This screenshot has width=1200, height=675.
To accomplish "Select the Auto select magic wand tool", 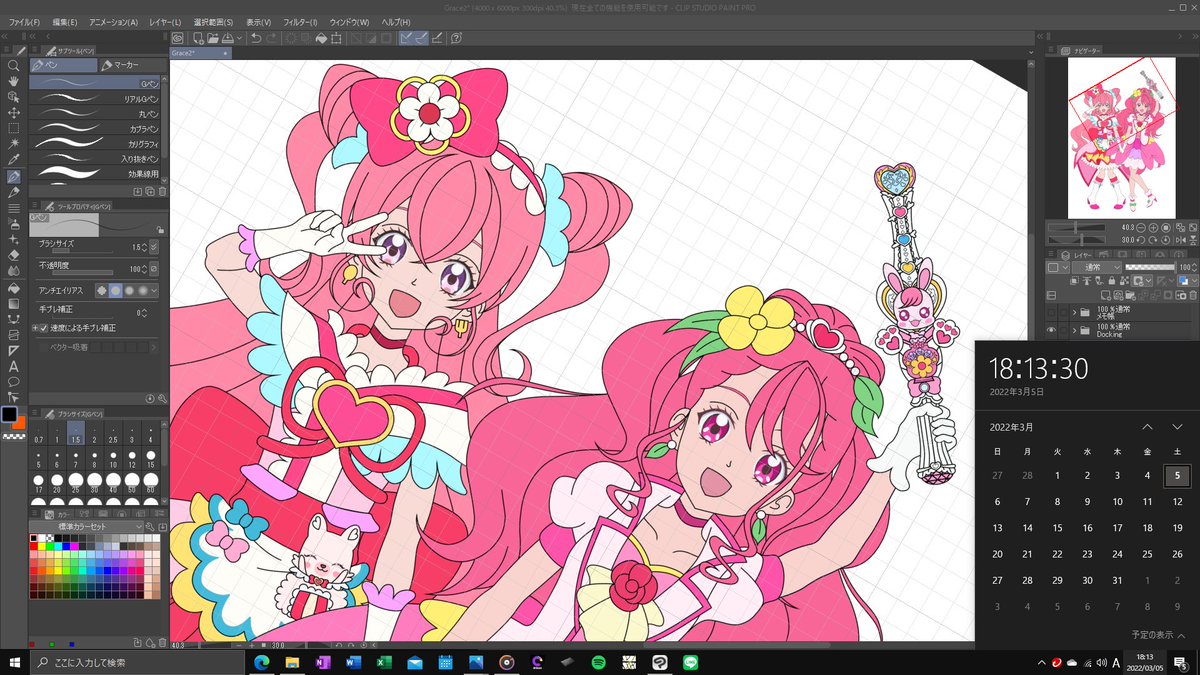I will click(x=13, y=145).
